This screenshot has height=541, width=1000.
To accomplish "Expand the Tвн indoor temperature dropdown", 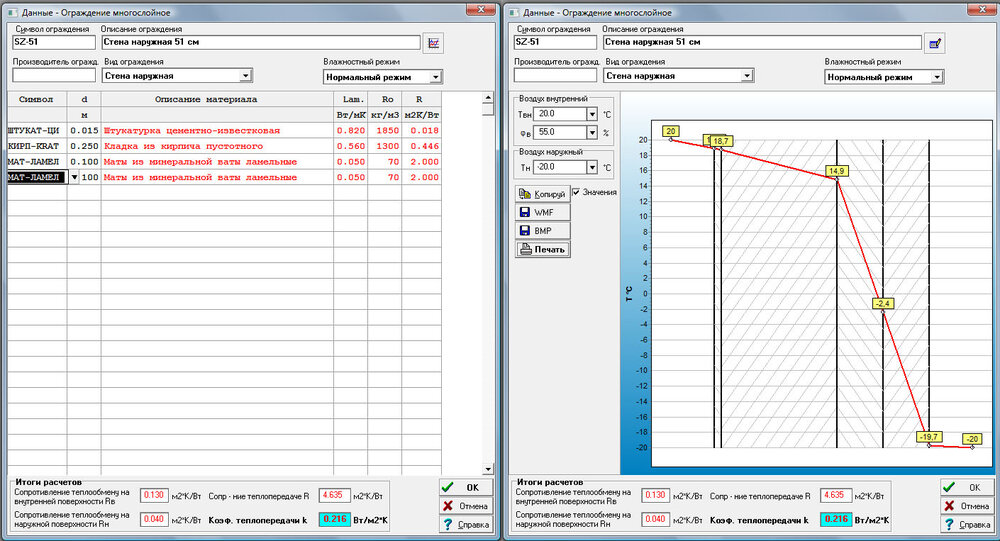I will [592, 114].
